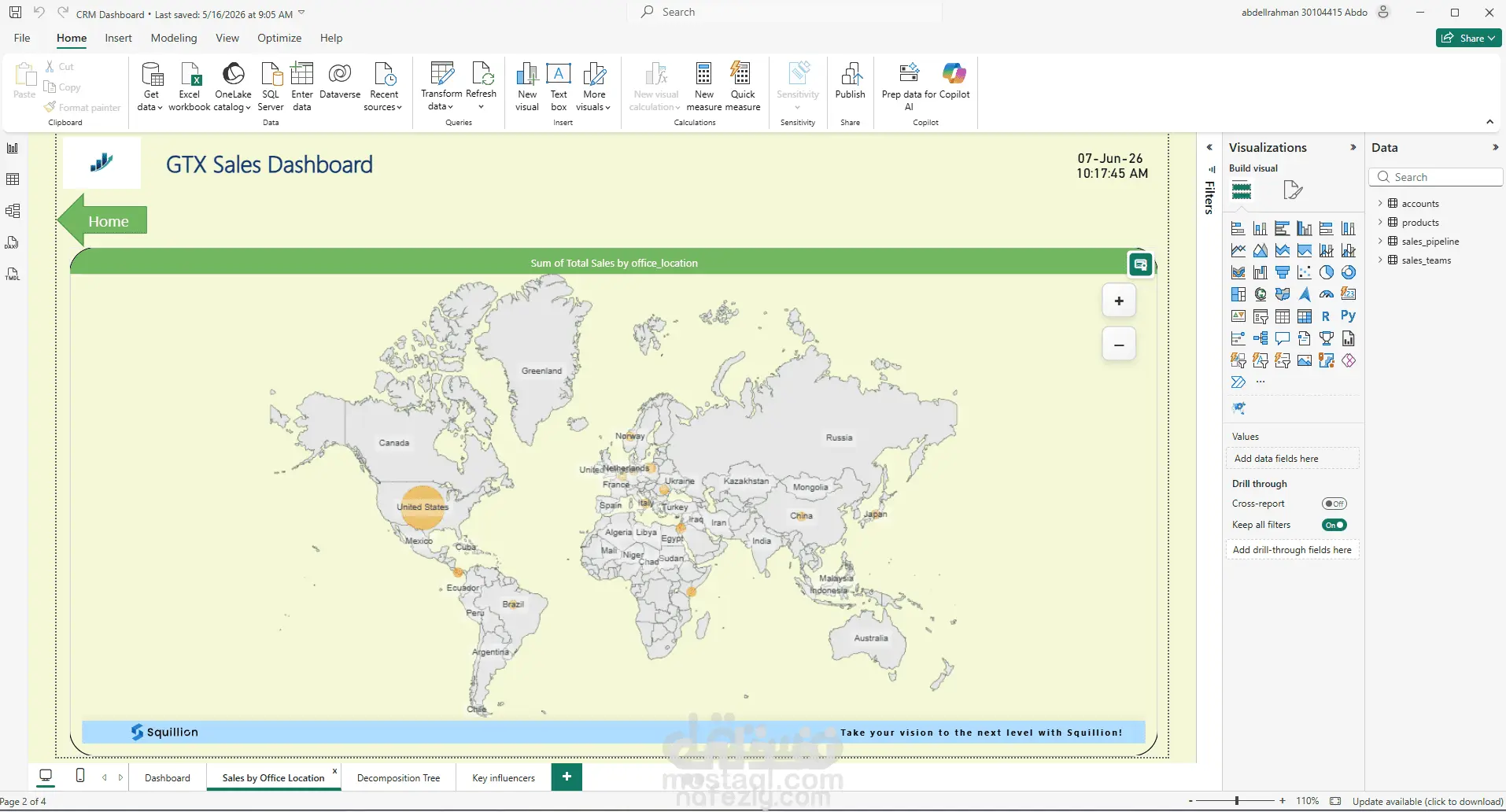Switch to Report view in sidebar

pos(13,148)
